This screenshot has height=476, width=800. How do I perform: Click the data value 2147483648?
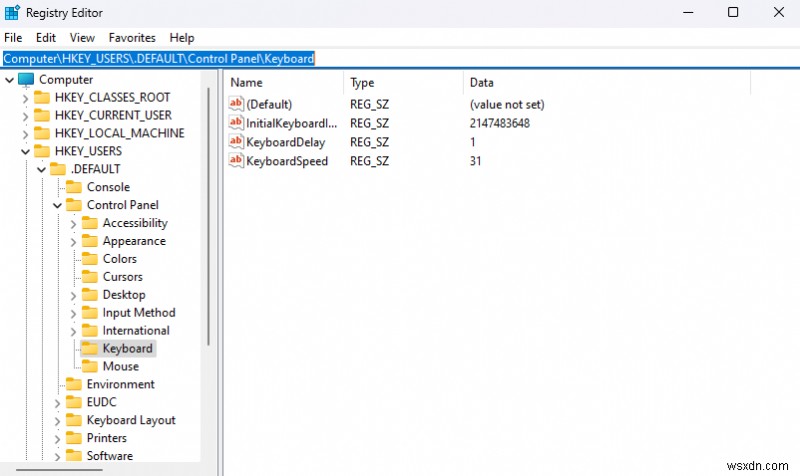click(499, 123)
